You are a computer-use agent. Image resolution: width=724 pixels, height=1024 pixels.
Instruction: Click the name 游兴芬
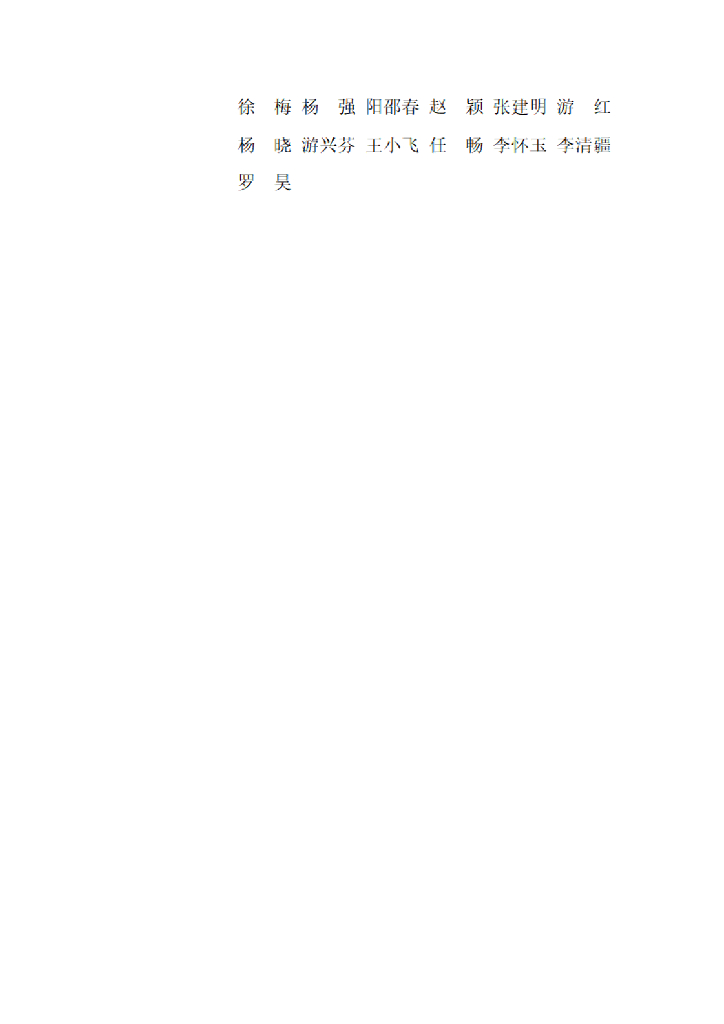pos(328,145)
